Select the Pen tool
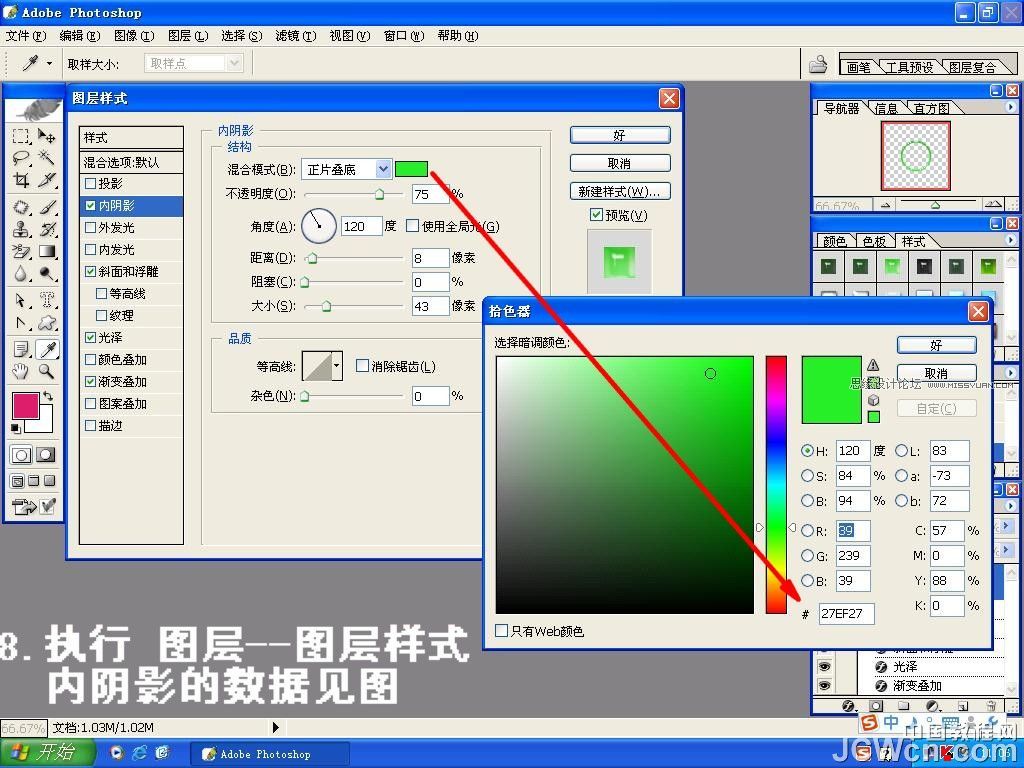 tap(21, 323)
